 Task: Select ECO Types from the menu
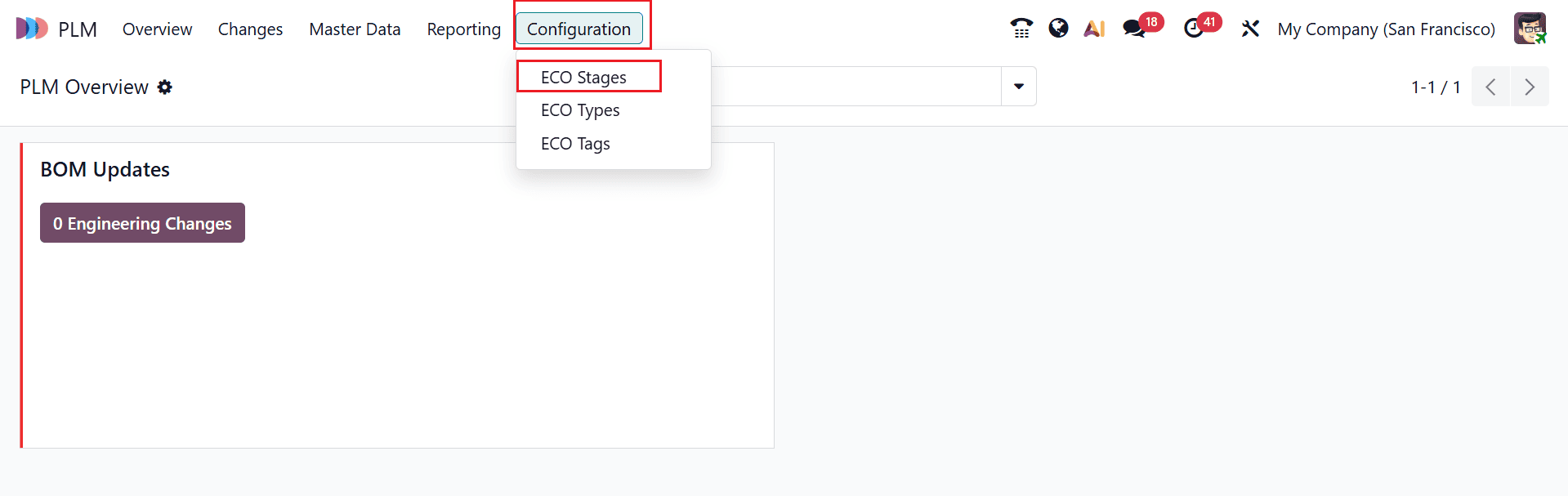[580, 109]
